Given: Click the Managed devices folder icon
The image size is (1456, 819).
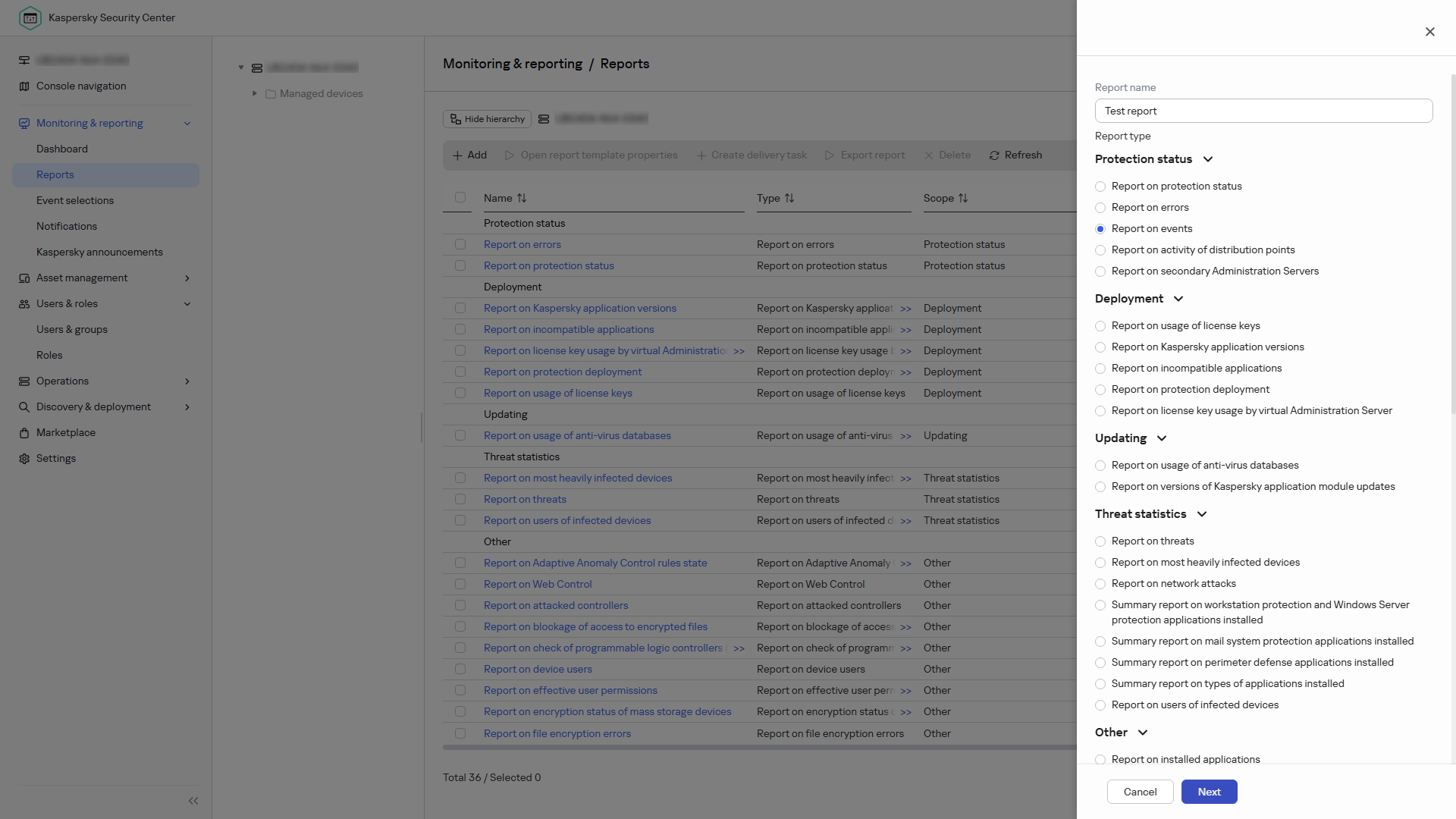Looking at the screenshot, I should pyautogui.click(x=271, y=94).
